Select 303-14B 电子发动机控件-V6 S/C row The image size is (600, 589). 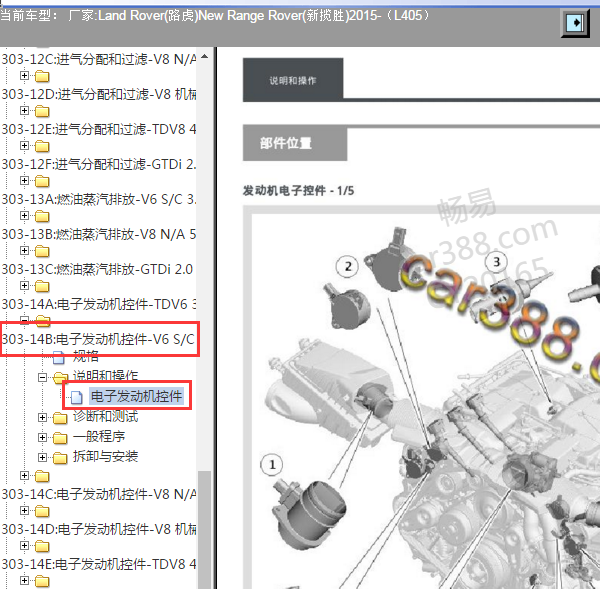(99, 339)
